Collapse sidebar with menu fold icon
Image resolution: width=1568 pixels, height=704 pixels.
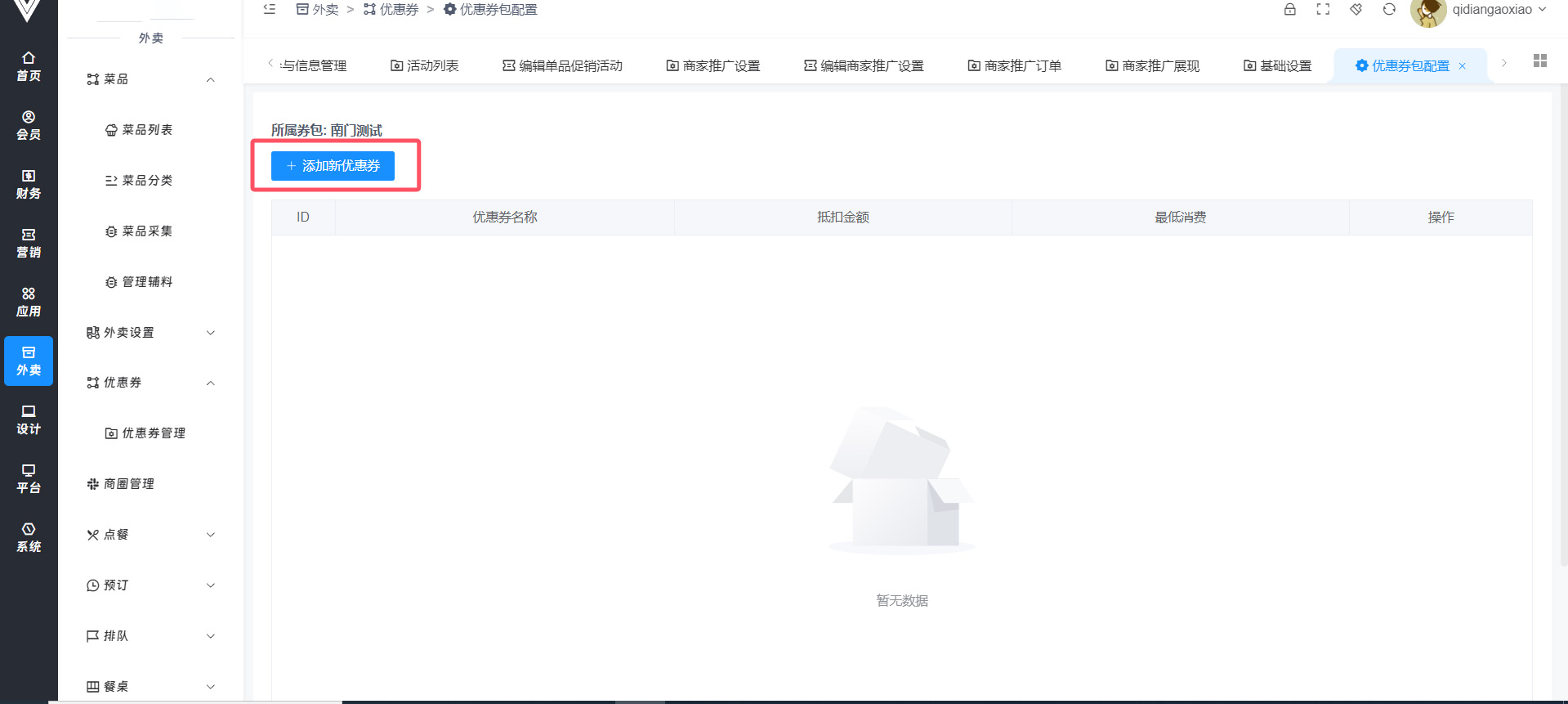click(x=270, y=10)
